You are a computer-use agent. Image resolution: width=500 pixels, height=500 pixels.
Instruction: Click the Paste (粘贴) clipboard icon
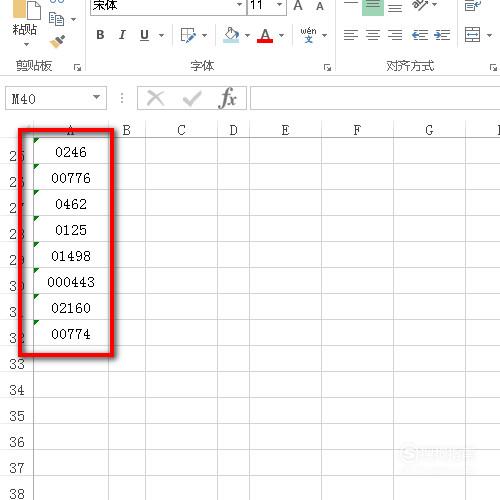pyautogui.click(x=27, y=9)
